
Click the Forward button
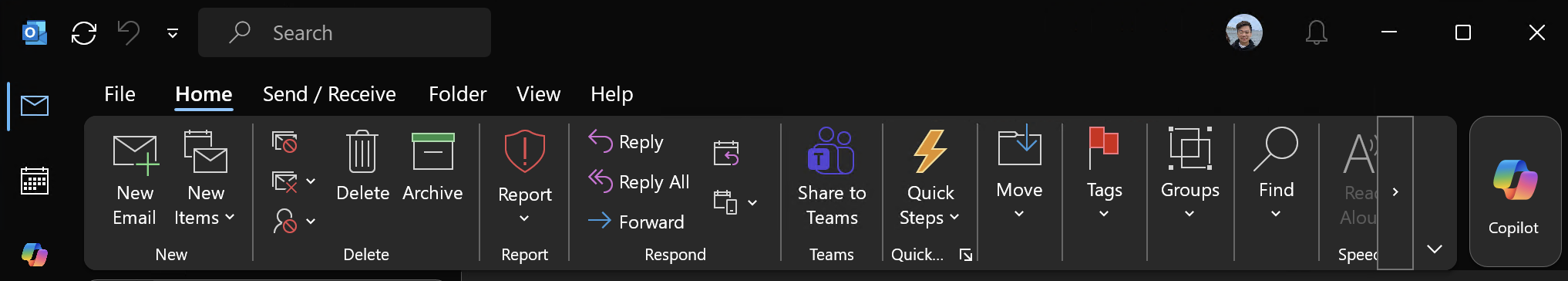pos(636,222)
